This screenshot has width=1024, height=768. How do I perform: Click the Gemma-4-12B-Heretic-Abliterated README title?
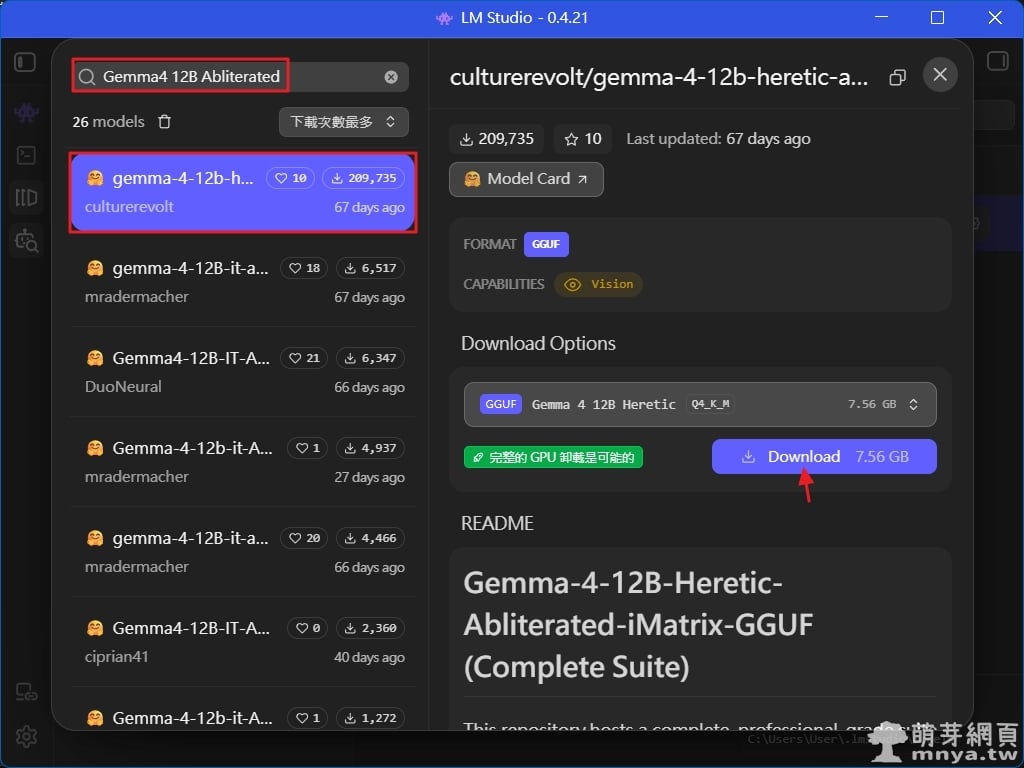[x=639, y=625]
